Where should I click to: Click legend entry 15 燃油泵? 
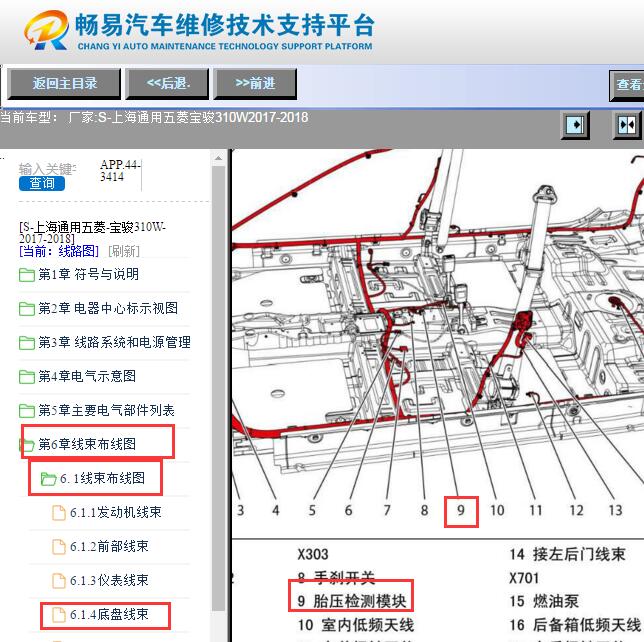544,601
